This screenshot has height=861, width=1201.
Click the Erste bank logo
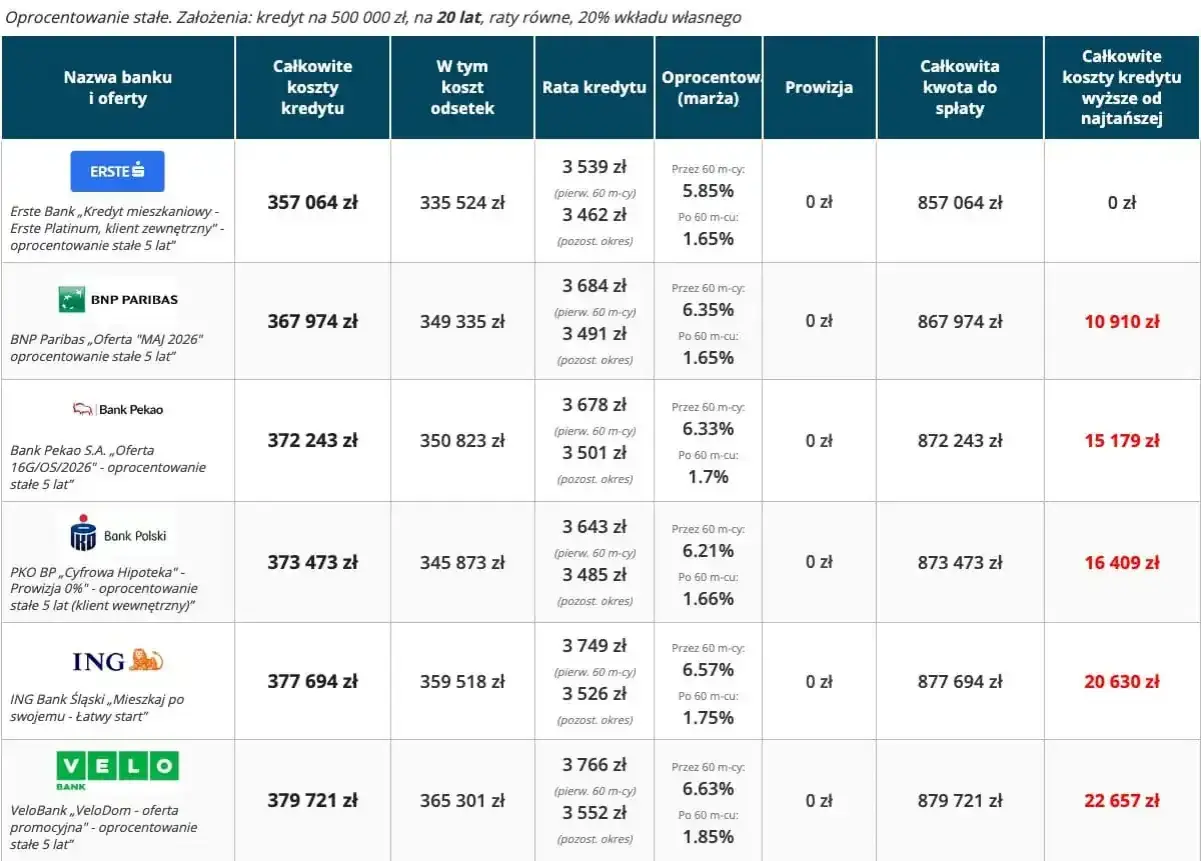pyautogui.click(x=117, y=171)
